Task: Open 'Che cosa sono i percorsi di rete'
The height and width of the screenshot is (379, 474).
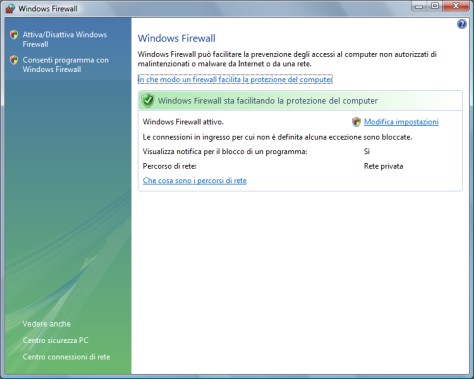Action: (195, 181)
